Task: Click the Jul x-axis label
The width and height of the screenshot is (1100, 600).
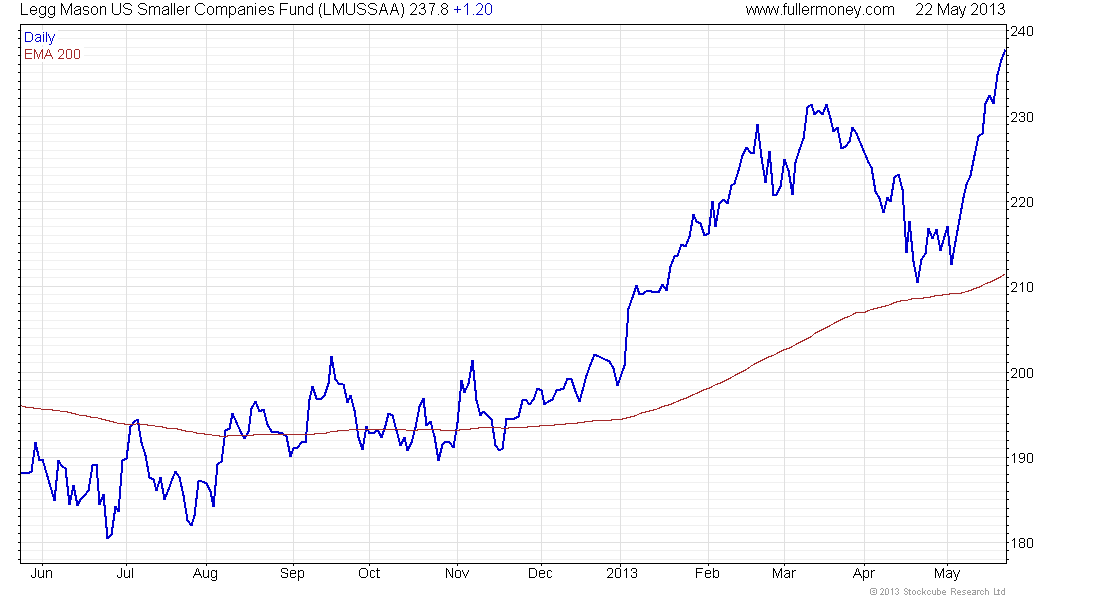Action: click(x=125, y=573)
